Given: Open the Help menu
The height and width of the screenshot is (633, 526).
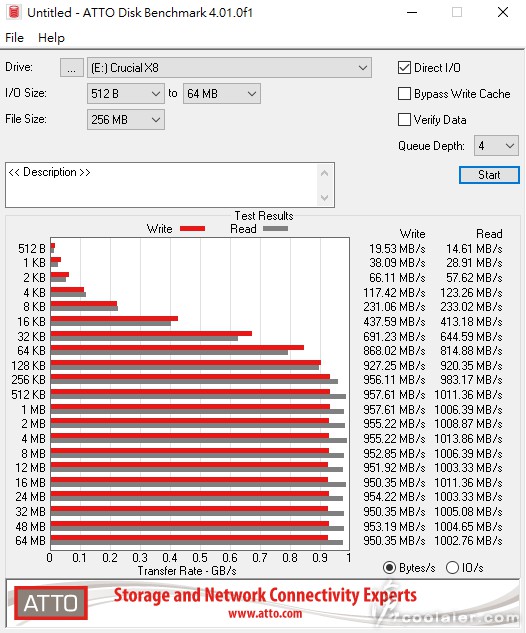Looking at the screenshot, I should coord(51,38).
